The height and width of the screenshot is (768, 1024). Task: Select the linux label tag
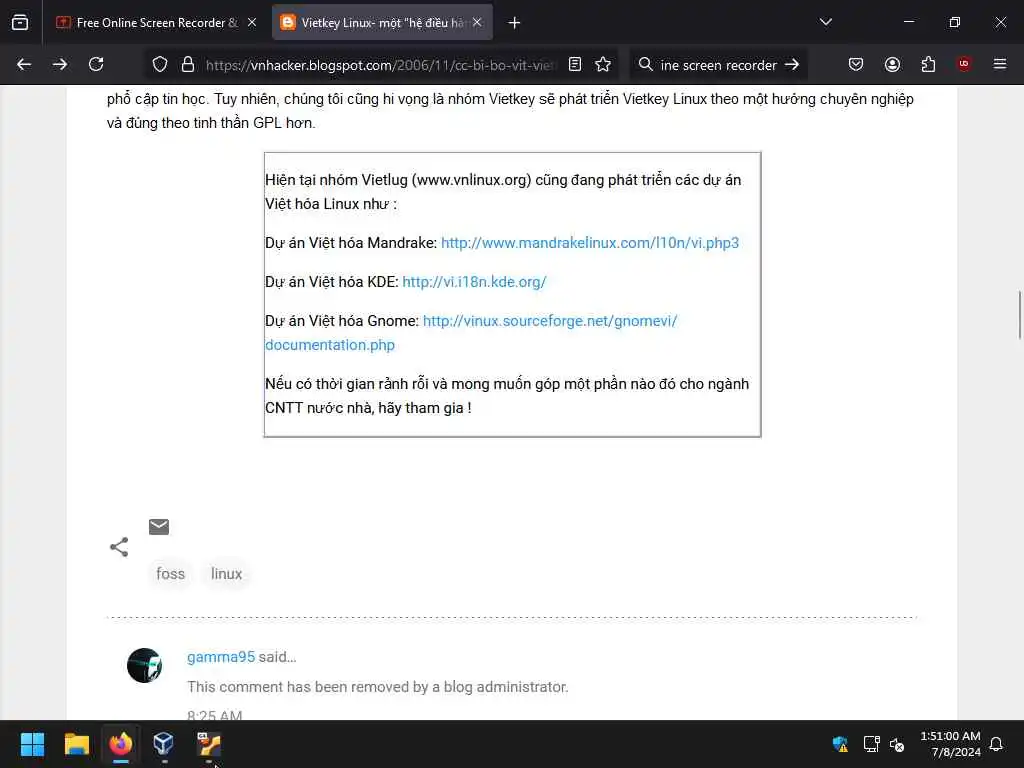point(227,573)
